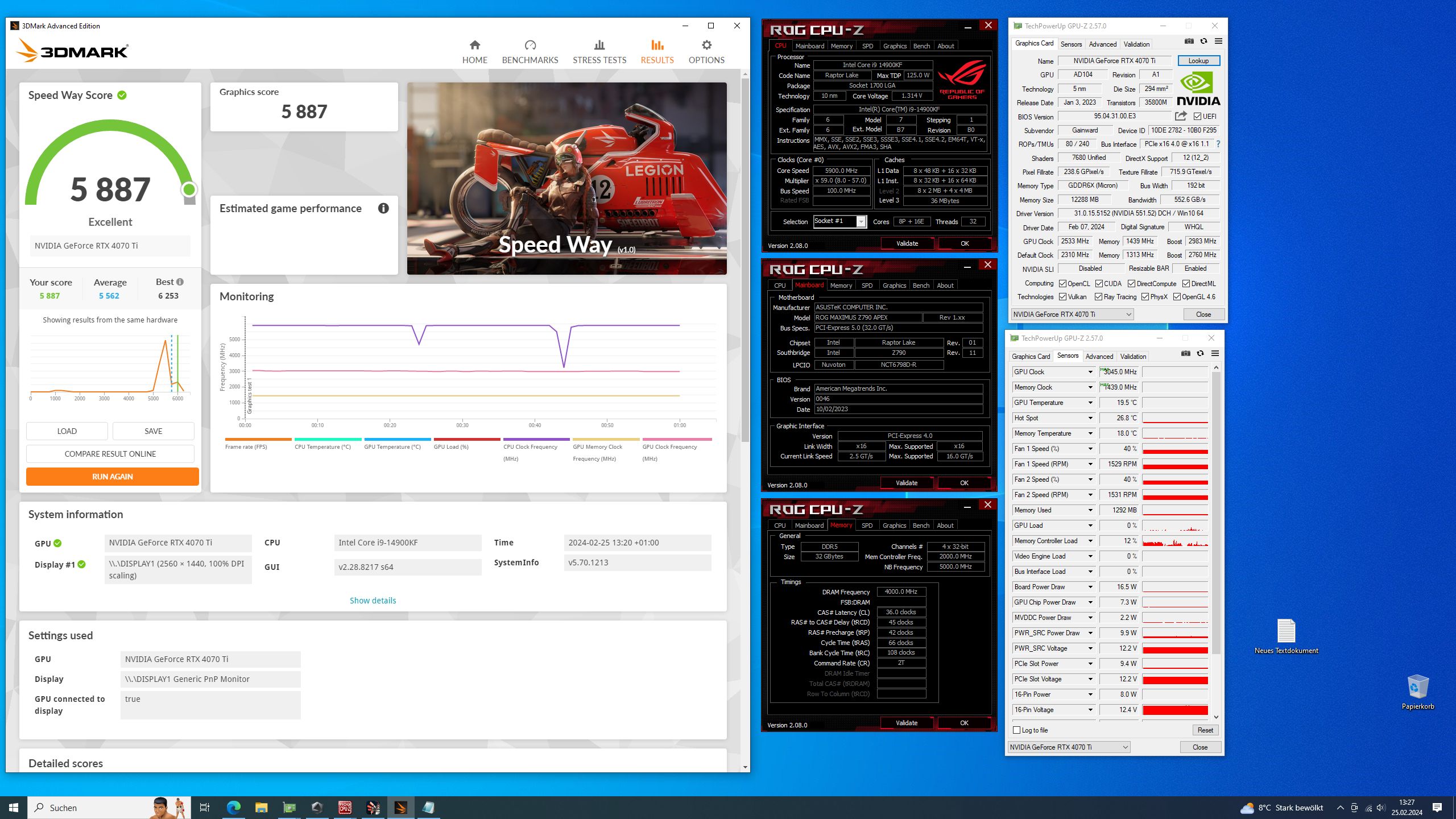Toggle OpenCL checkbox in GPU-Z
Screen dimensions: 1456x819
click(x=1062, y=283)
